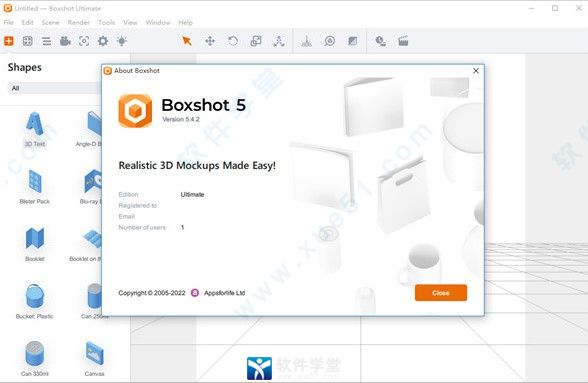Minimize the Boxshot Ultimate window

pos(531,8)
